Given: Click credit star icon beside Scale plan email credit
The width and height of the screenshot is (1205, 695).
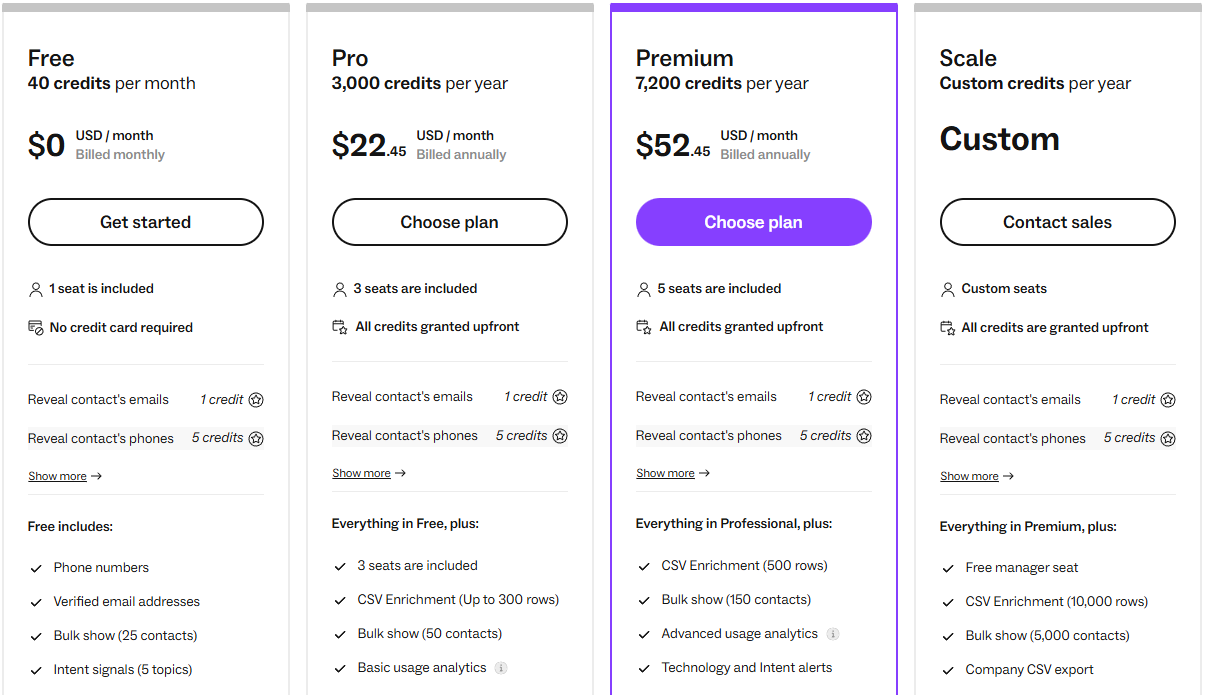Looking at the screenshot, I should [x=1168, y=400].
